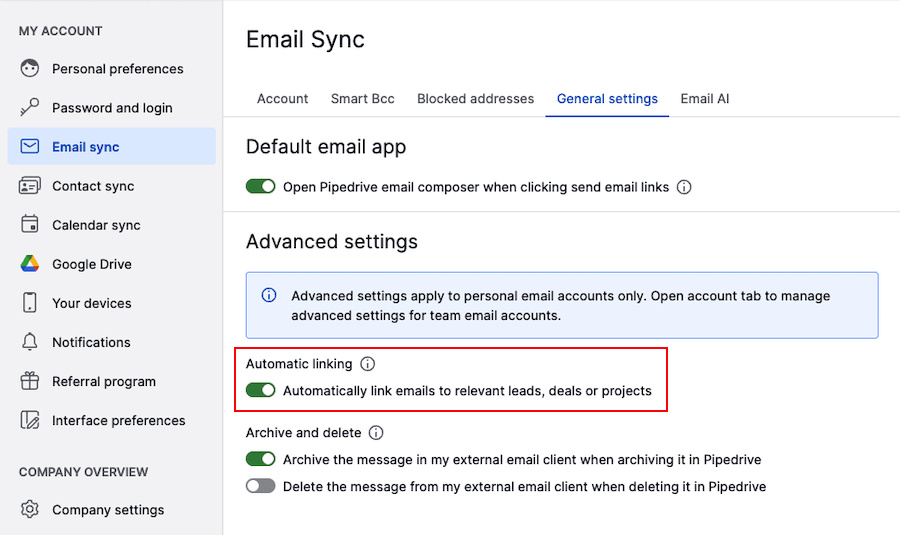Open Company settings in sidebar

[108, 510]
